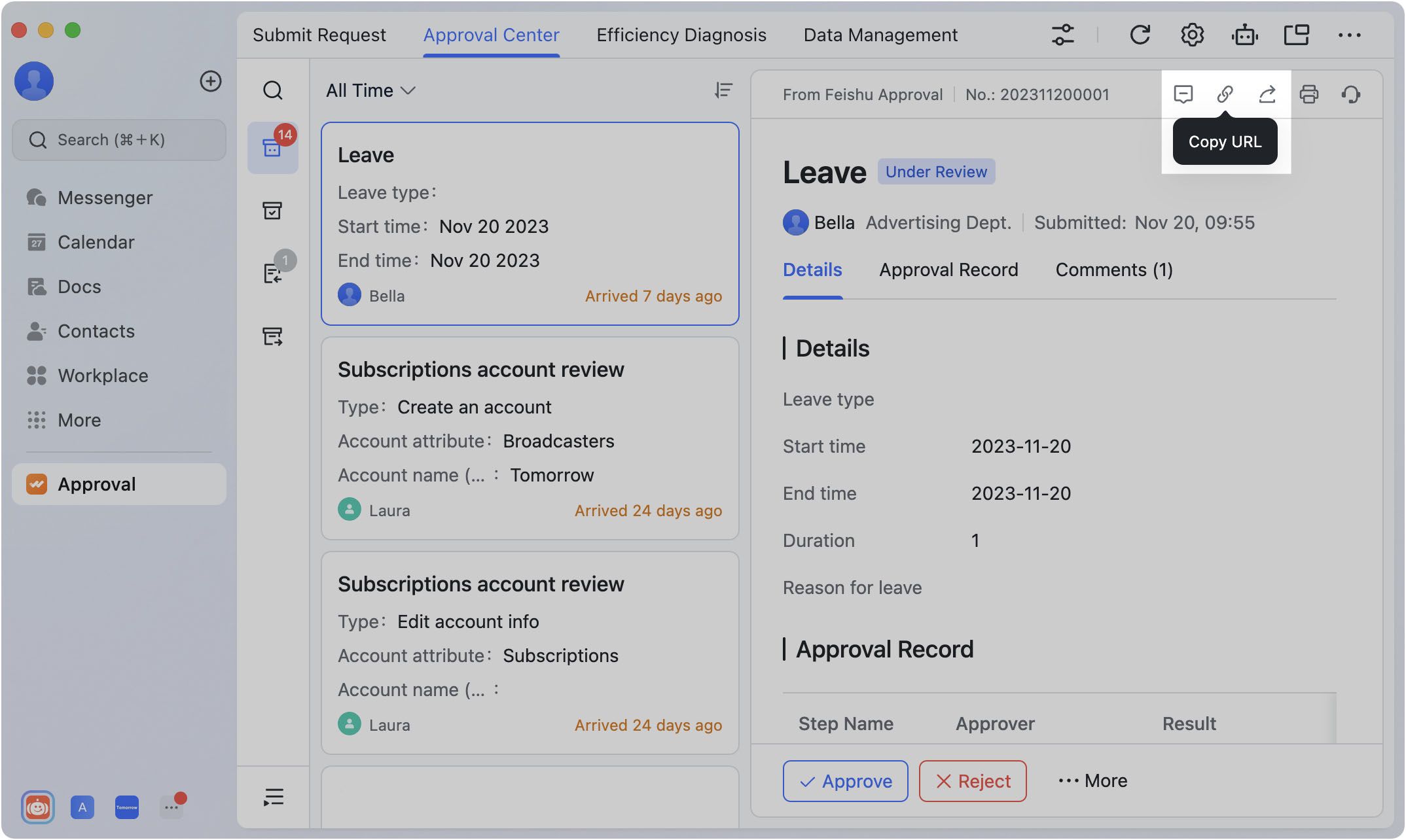1406x840 pixels.
Task: Open the pop-out window icon in toolbar
Action: tap(1298, 35)
